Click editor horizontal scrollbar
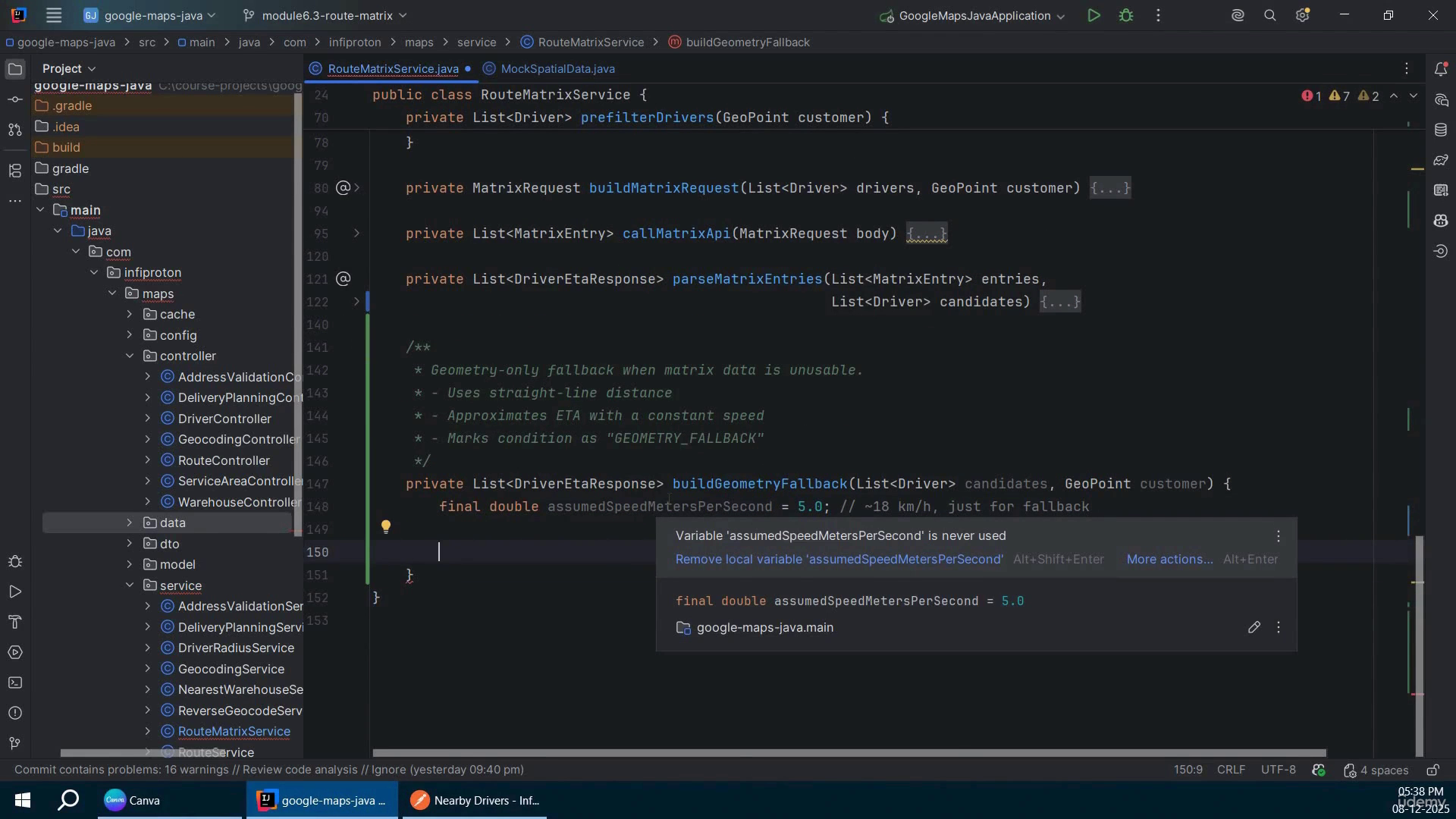This screenshot has width=1456, height=819. click(x=849, y=753)
